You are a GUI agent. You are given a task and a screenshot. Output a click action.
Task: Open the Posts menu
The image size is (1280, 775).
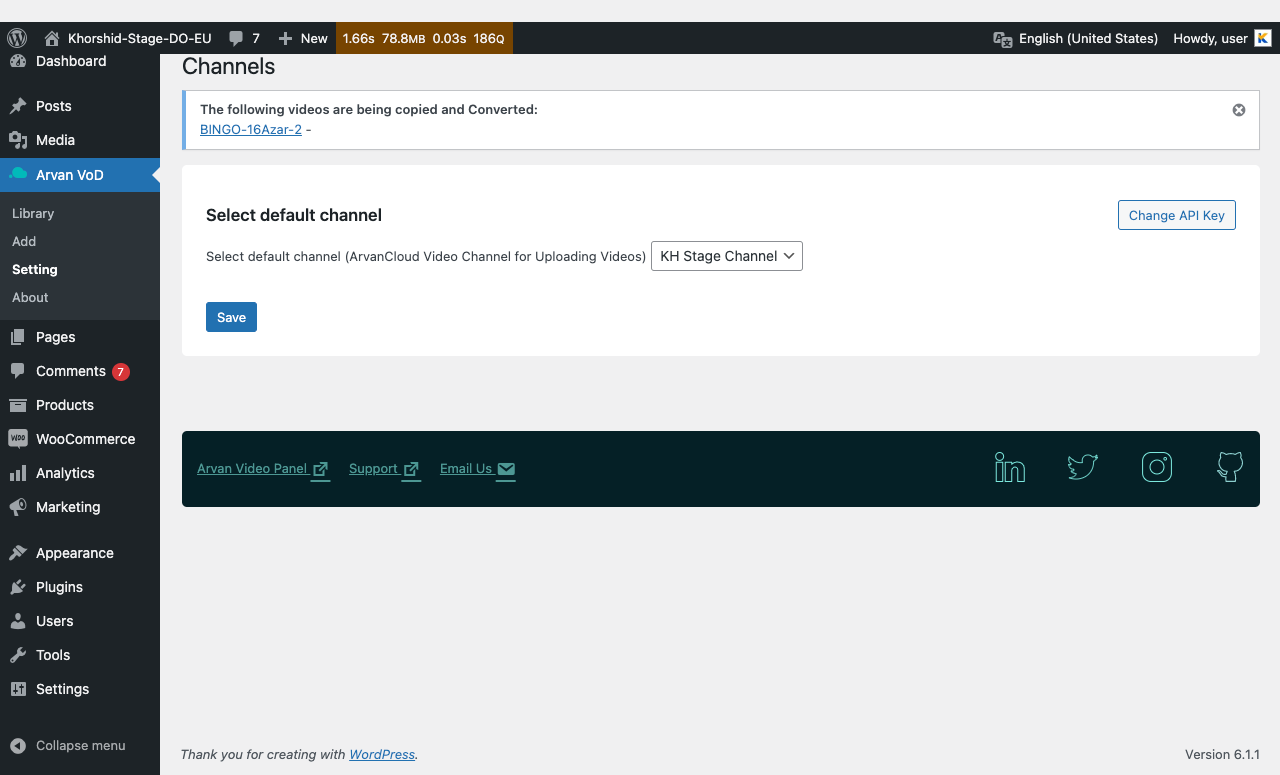point(80,106)
